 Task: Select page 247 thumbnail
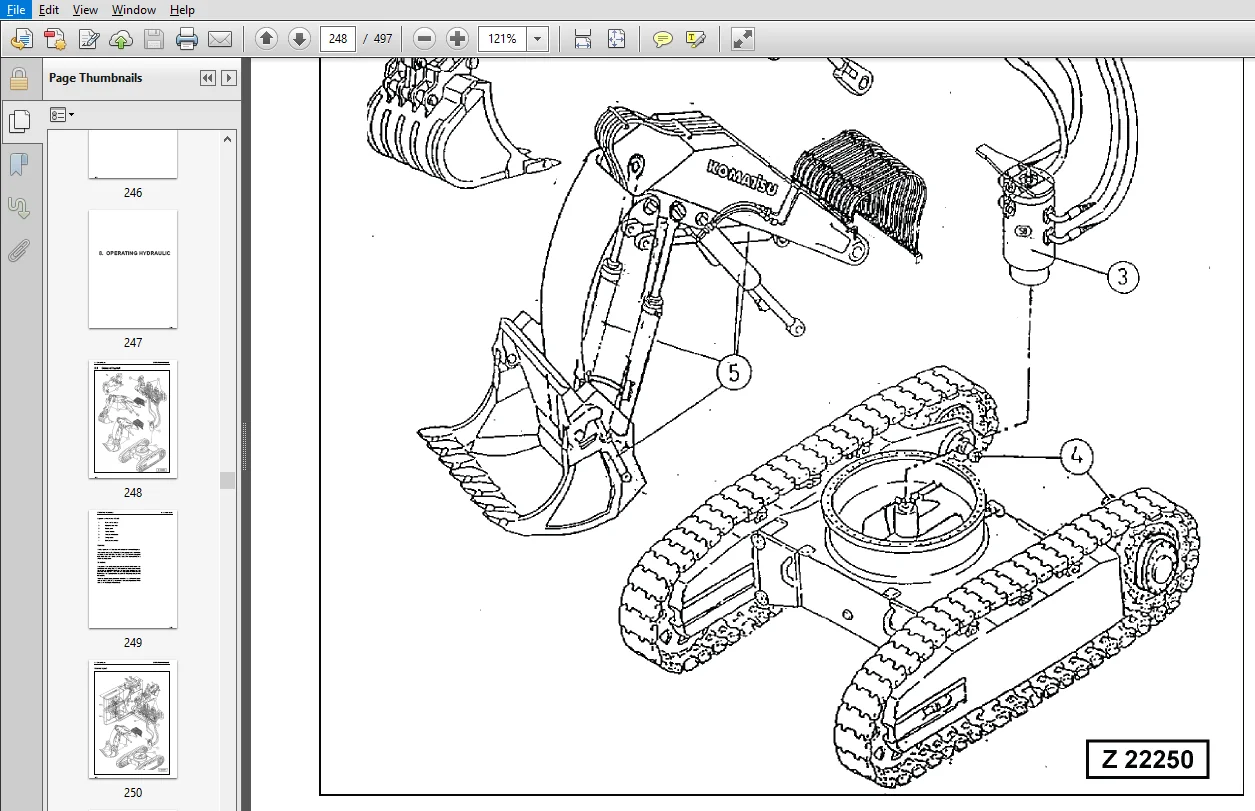coord(133,269)
